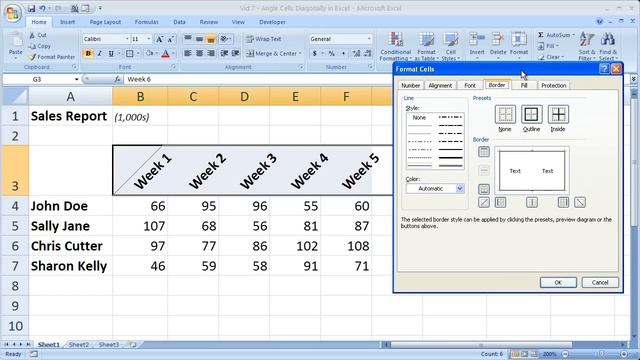
Task: Align text right in cell
Action: coord(211,53)
